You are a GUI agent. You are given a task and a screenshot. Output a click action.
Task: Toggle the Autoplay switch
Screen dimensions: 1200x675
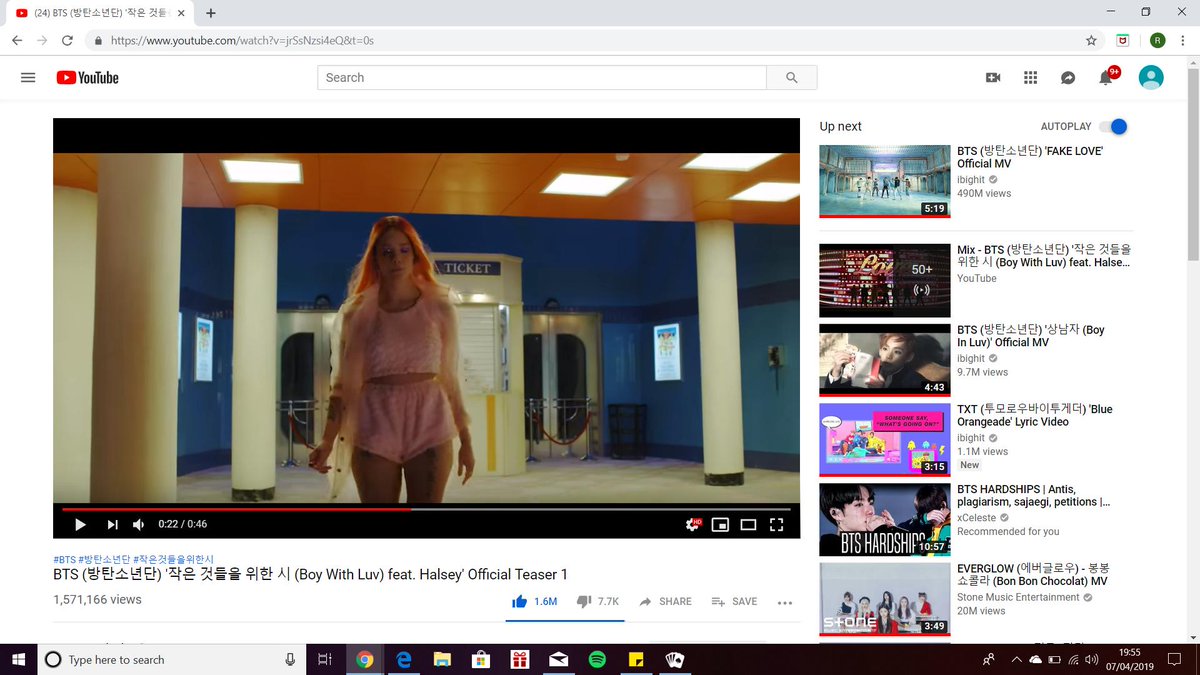[1113, 127]
